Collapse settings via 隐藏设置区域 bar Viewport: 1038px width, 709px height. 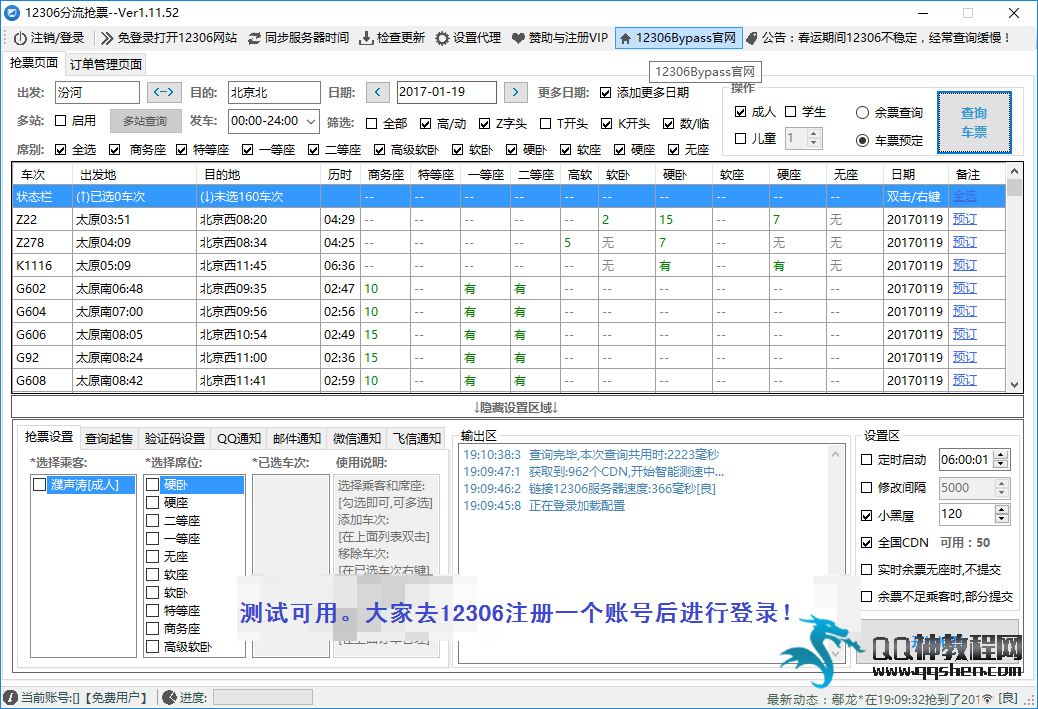point(517,408)
